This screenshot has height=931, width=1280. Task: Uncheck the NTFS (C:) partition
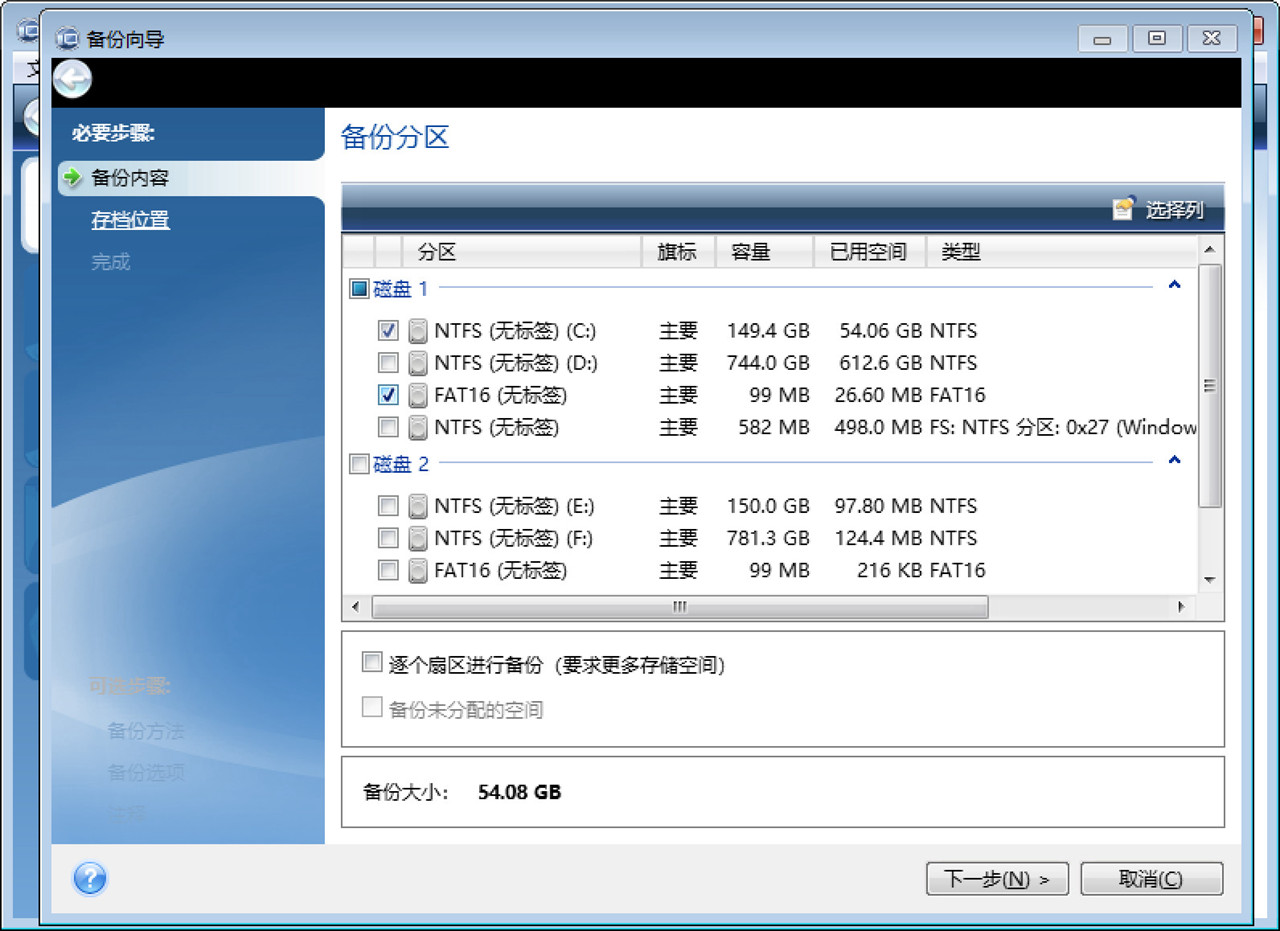coord(387,330)
